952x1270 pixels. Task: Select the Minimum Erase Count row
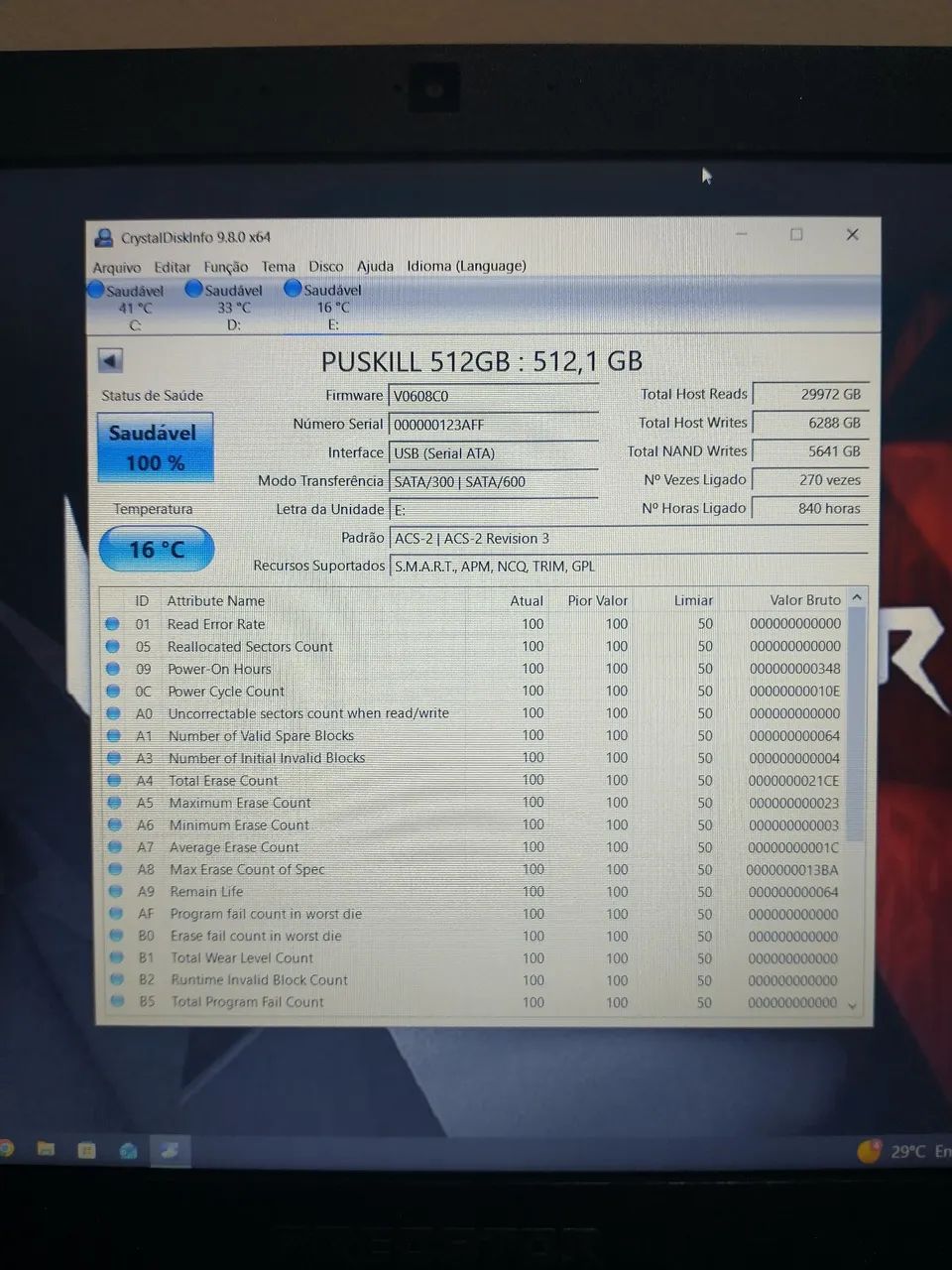(x=473, y=825)
